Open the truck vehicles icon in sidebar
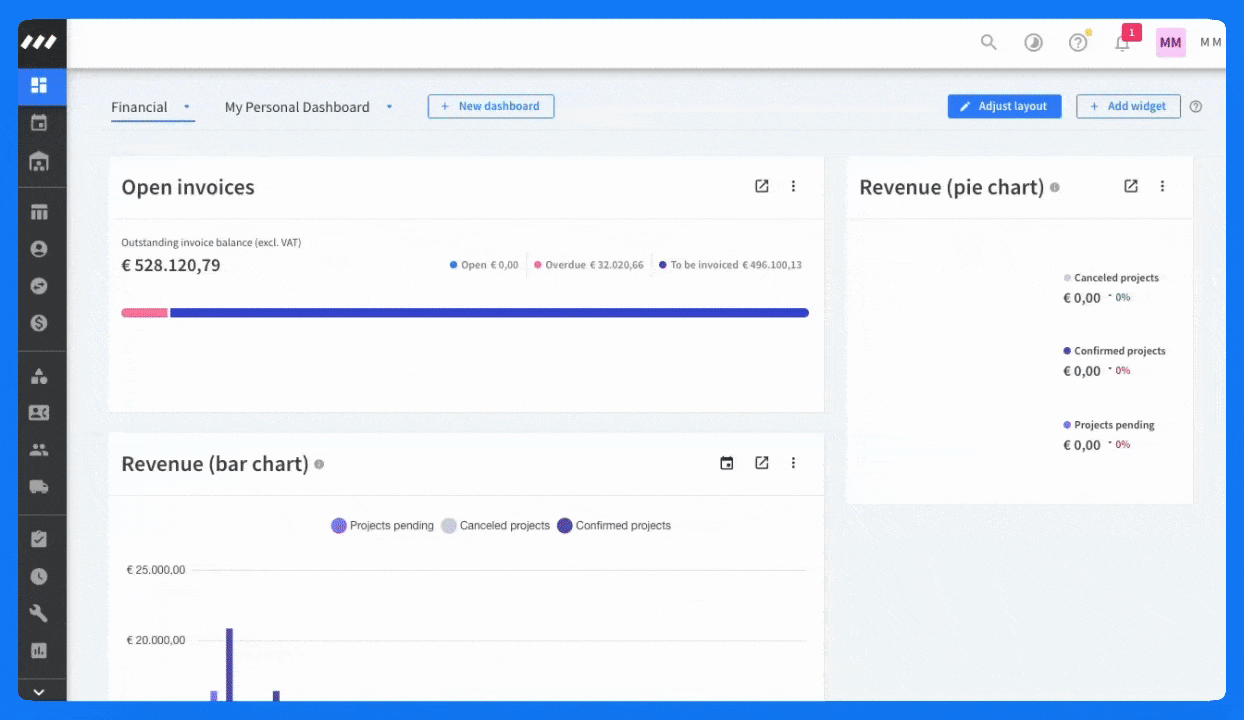This screenshot has height=720, width=1244. click(40, 487)
